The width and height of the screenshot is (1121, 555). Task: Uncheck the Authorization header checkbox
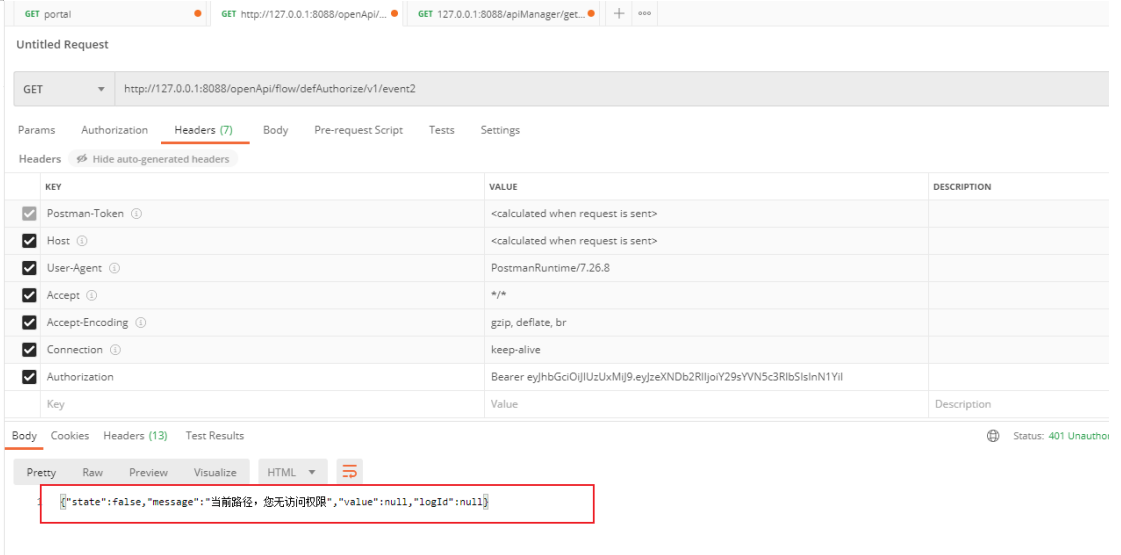(29, 377)
